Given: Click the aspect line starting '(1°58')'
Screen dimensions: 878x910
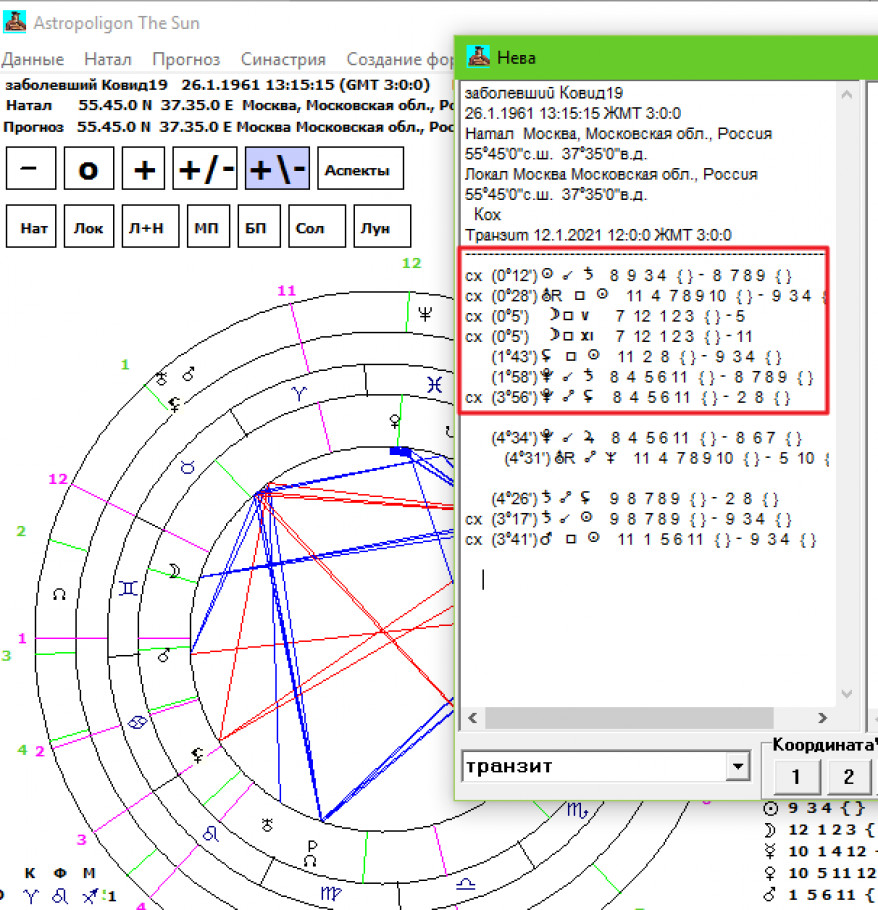Looking at the screenshot, I should (652, 377).
